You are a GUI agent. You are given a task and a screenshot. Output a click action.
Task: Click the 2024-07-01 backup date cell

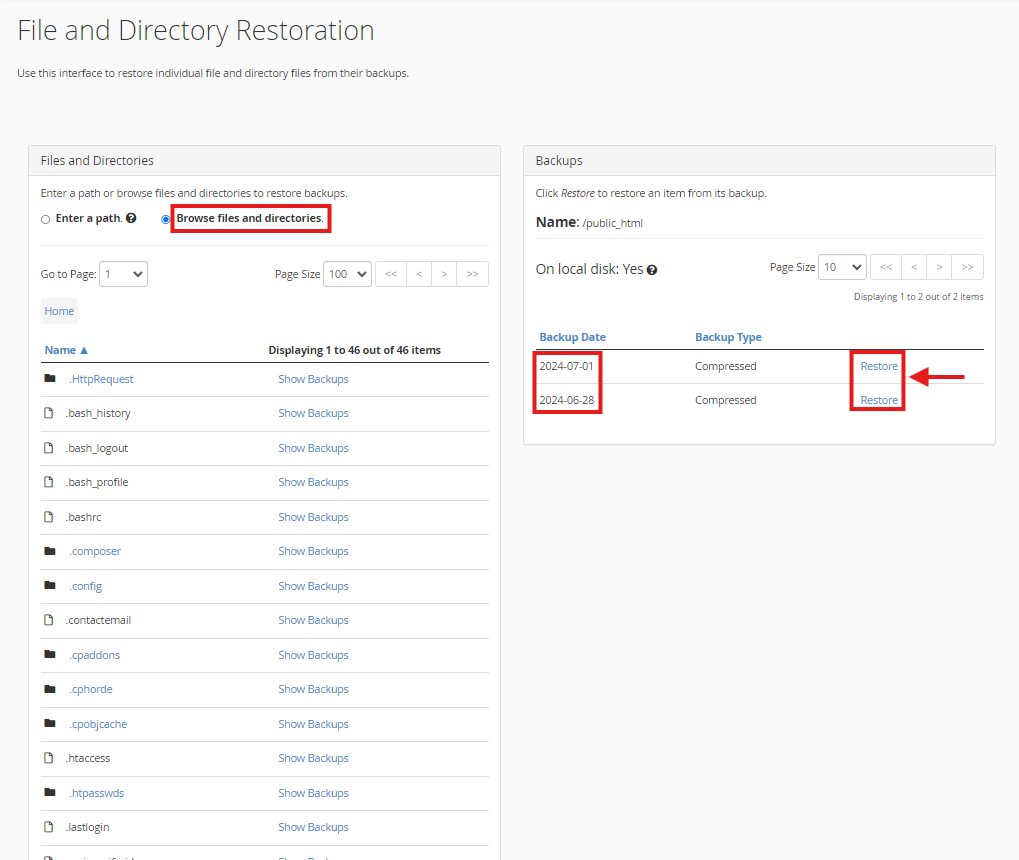(x=567, y=366)
